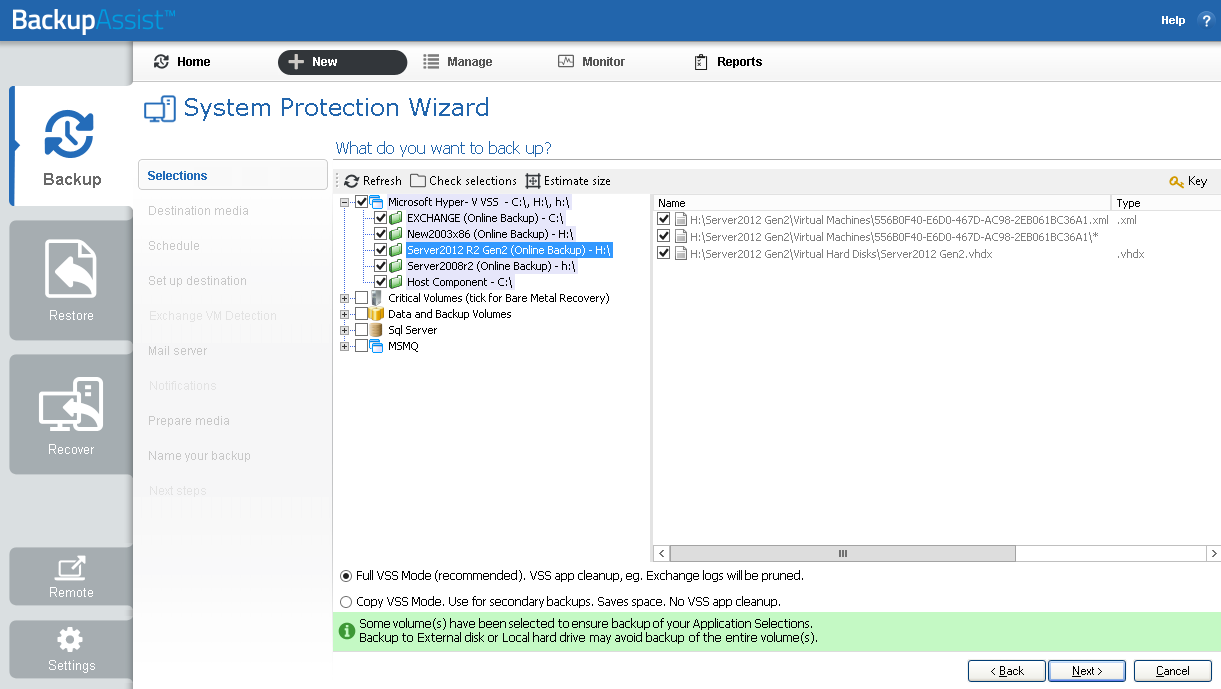Select Full VSS Mode radio button
This screenshot has height=689, width=1221.
point(346,576)
